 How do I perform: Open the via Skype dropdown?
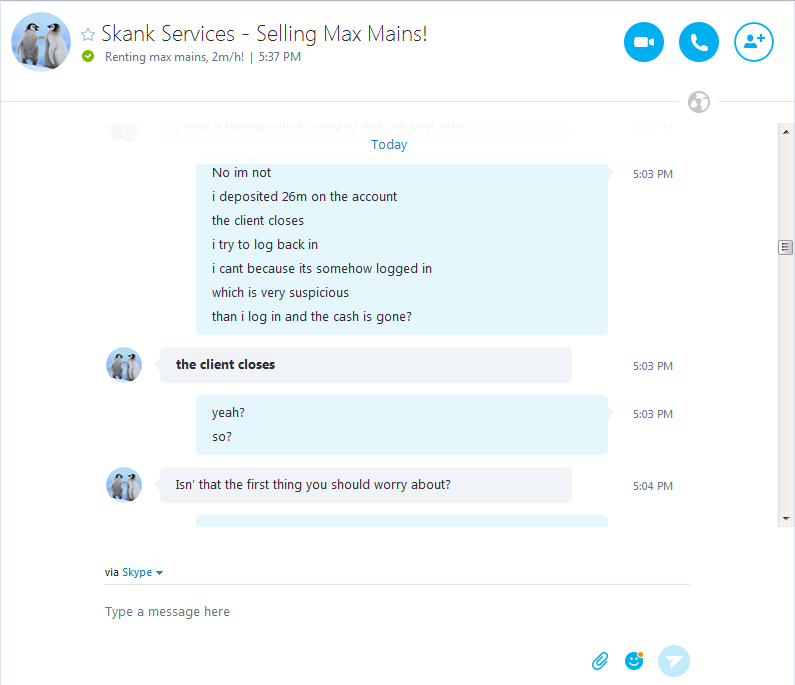click(x=142, y=572)
